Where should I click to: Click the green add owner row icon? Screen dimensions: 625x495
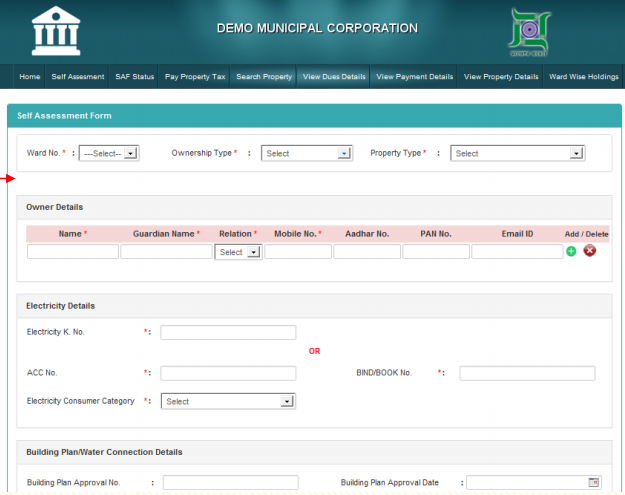pyautogui.click(x=571, y=251)
